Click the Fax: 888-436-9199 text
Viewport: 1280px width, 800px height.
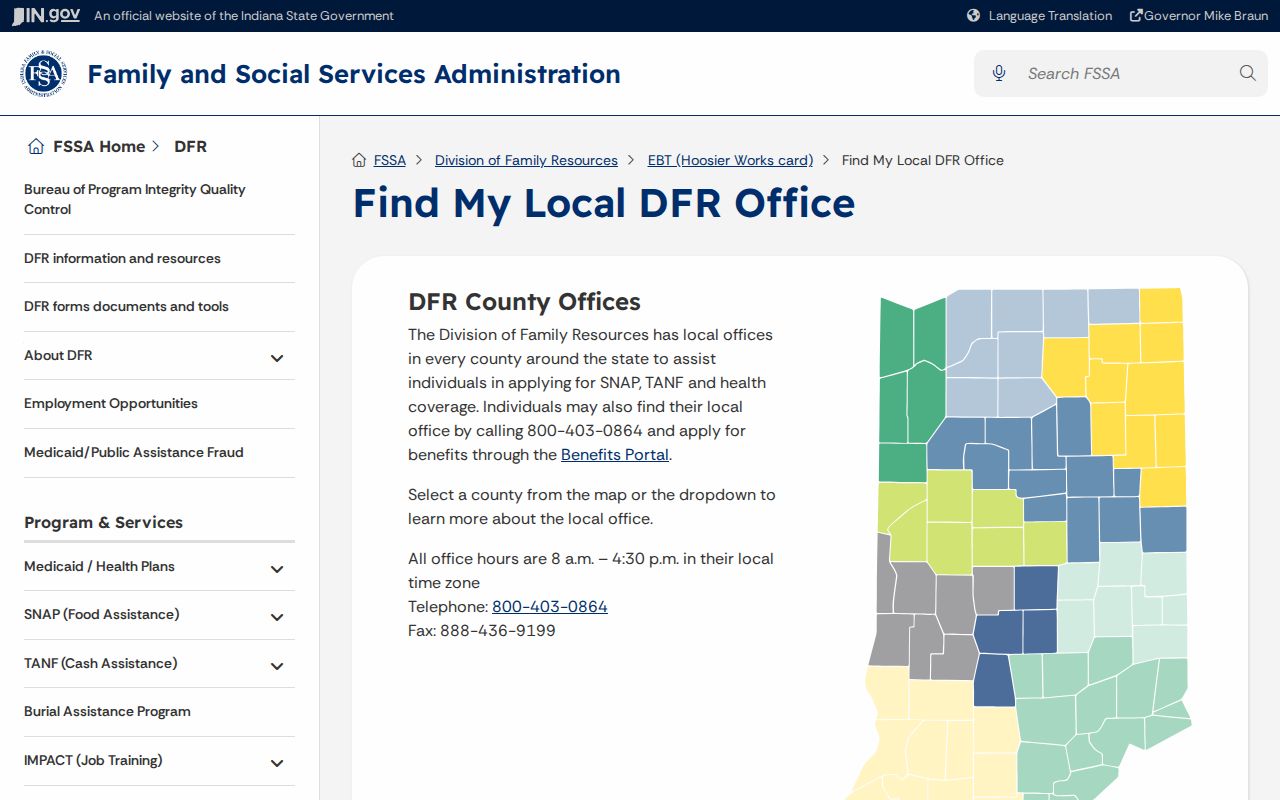[x=482, y=631]
